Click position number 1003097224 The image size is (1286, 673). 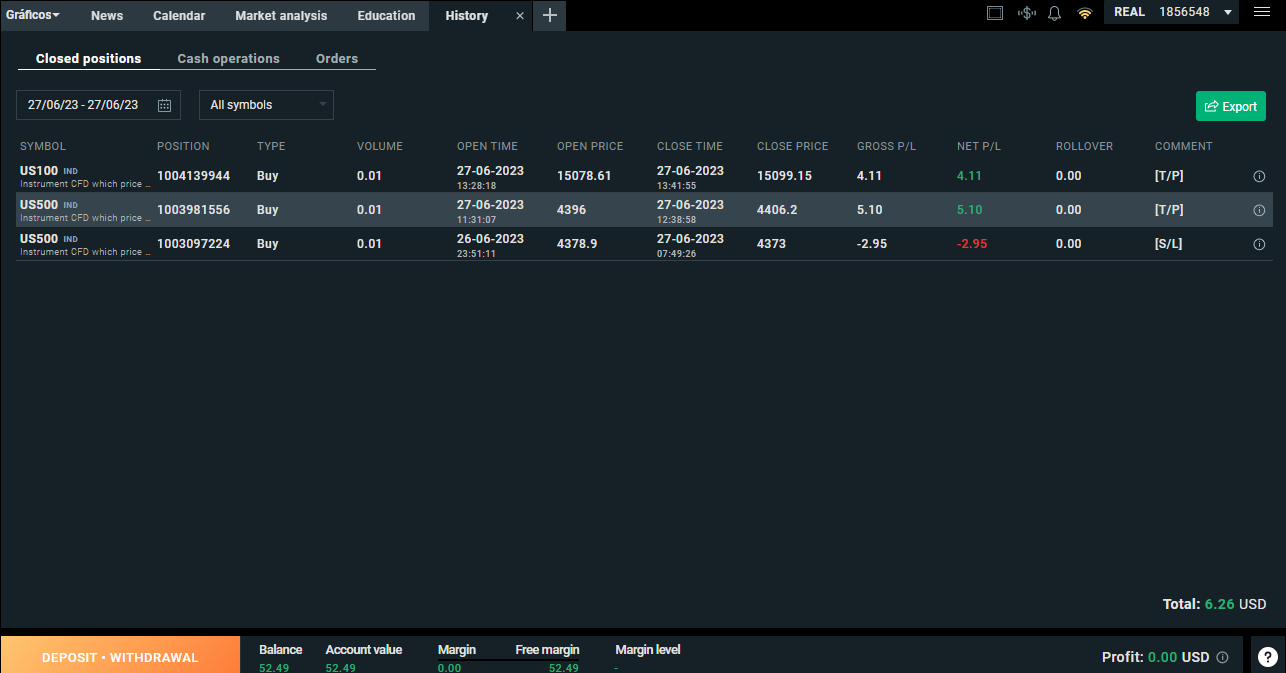[193, 244]
